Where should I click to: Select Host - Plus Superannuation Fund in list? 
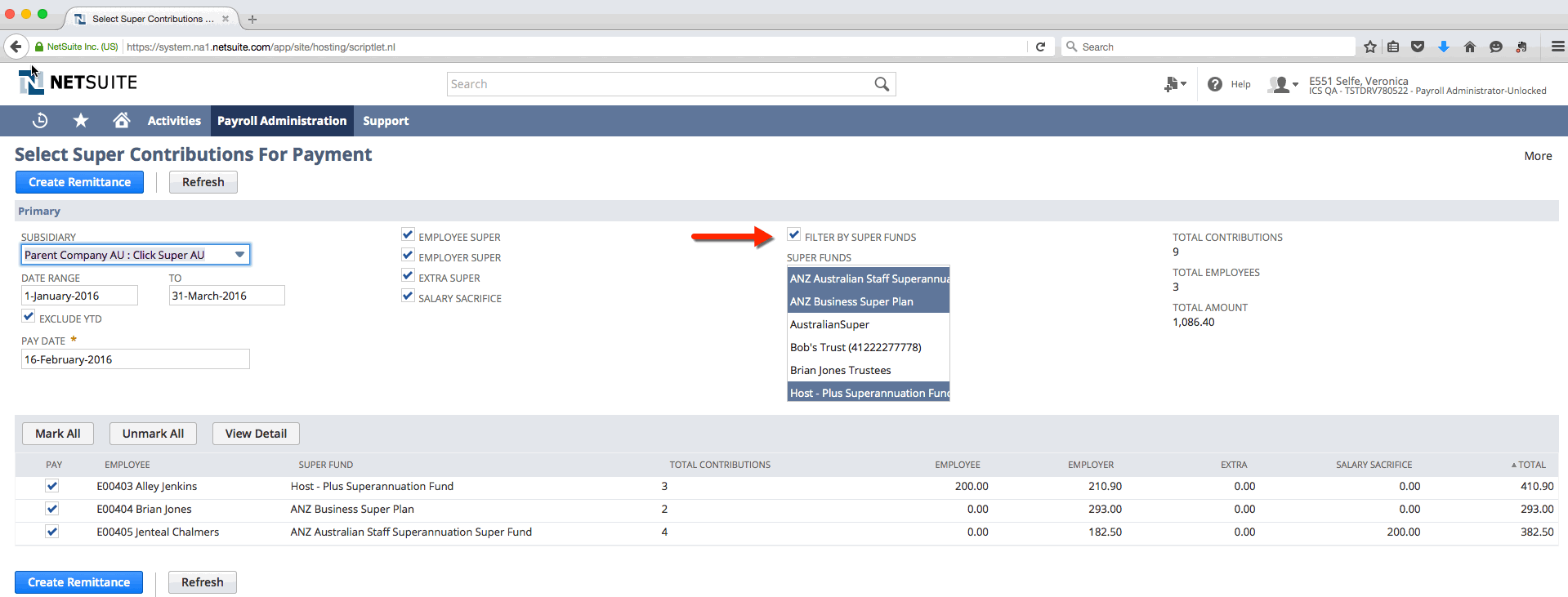(869, 393)
